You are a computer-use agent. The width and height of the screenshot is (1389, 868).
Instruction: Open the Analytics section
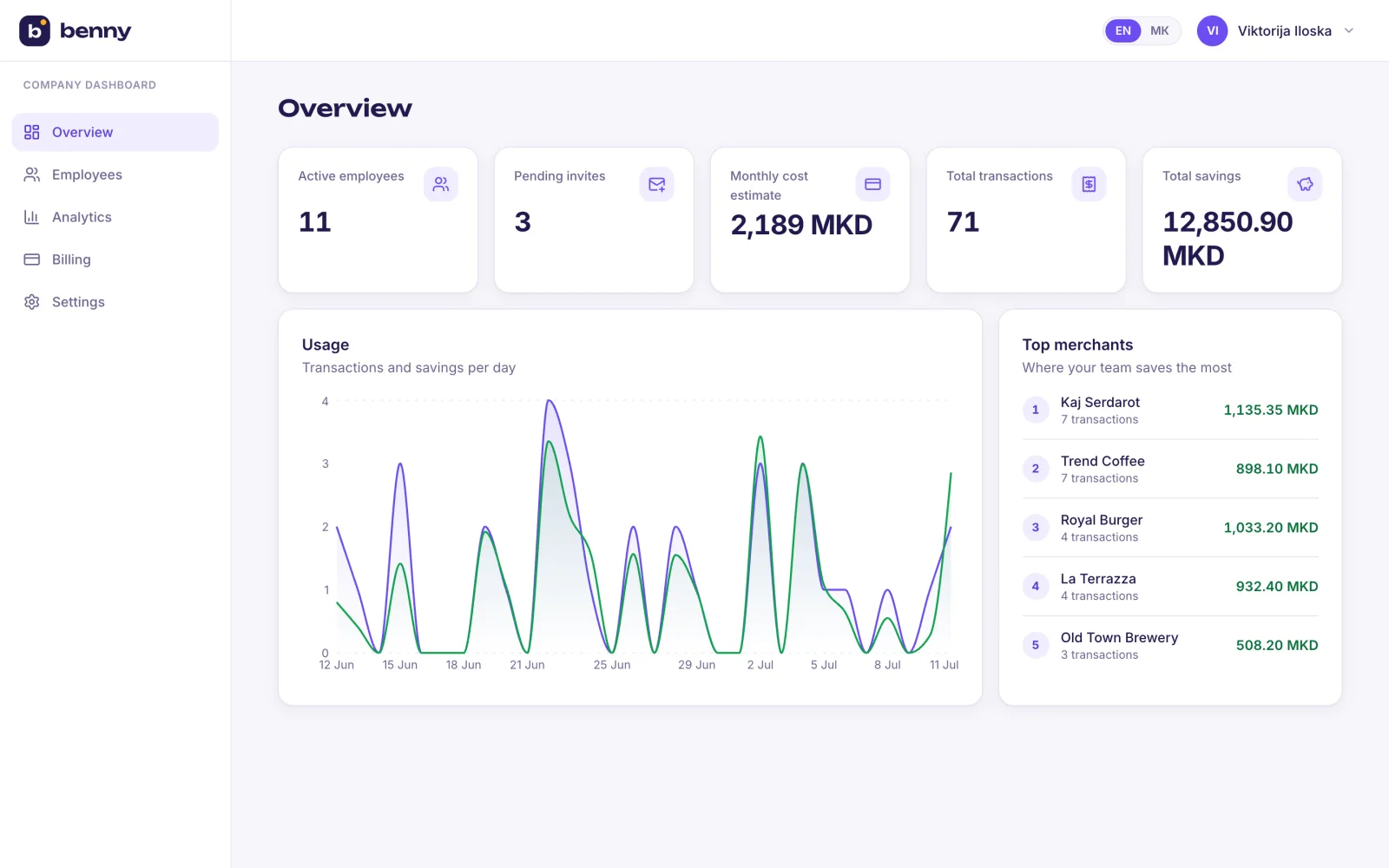coord(115,217)
